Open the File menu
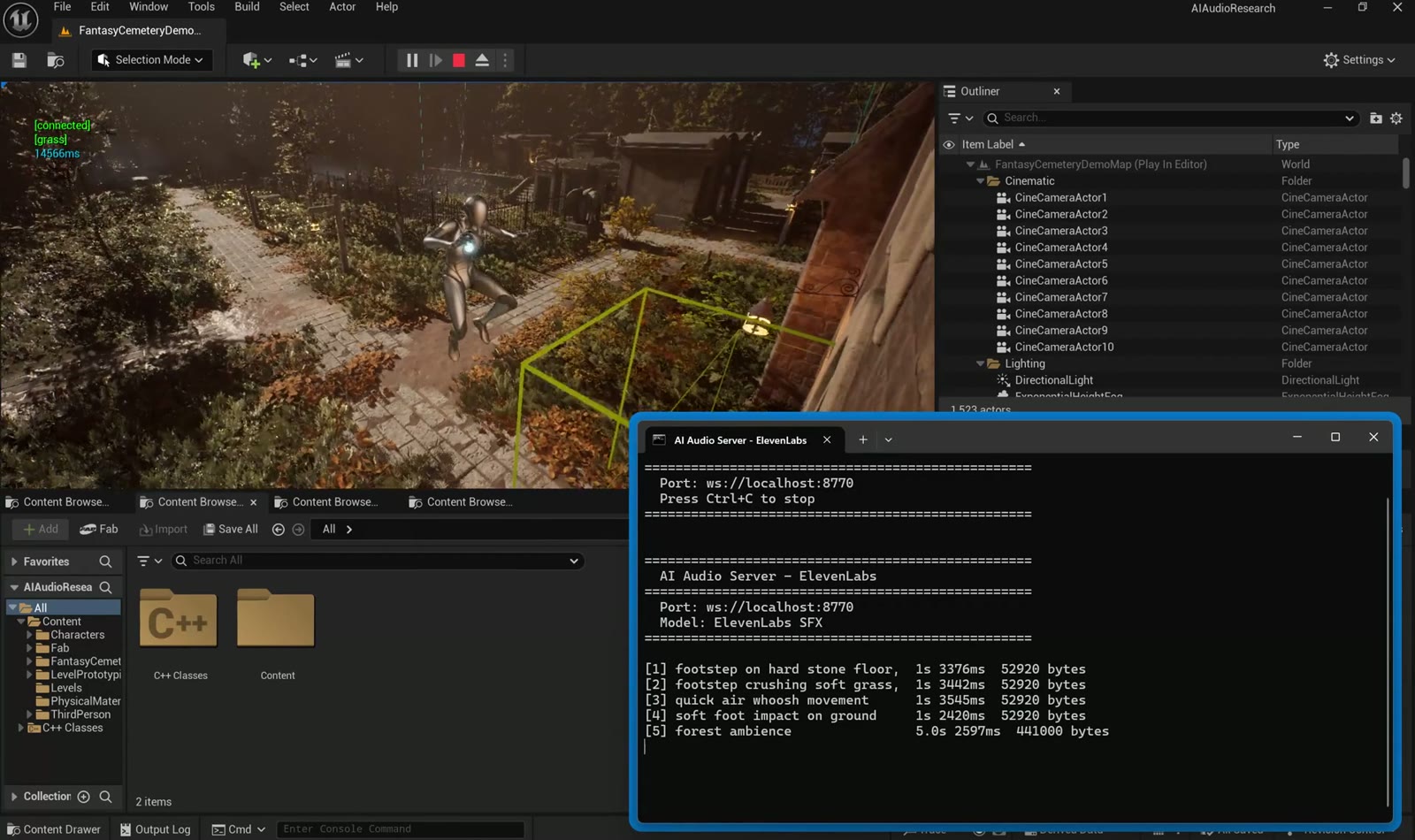1415x840 pixels. [63, 7]
